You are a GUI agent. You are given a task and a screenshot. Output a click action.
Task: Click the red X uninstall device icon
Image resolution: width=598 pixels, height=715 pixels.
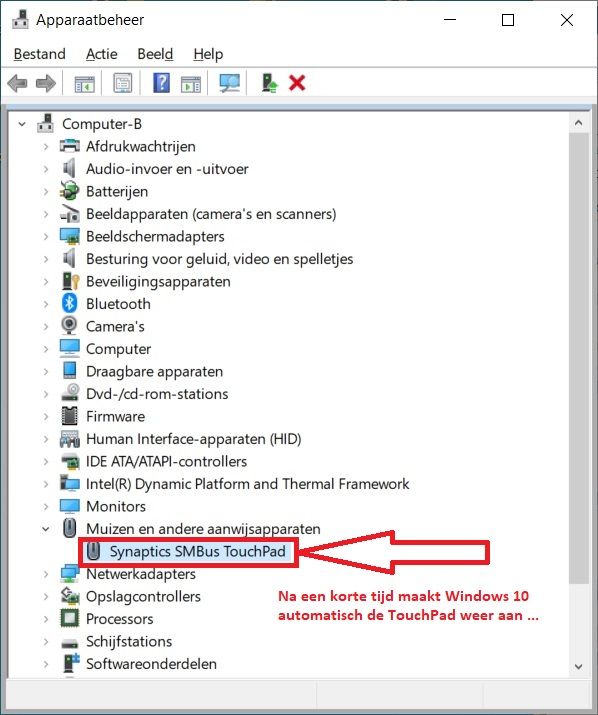297,83
